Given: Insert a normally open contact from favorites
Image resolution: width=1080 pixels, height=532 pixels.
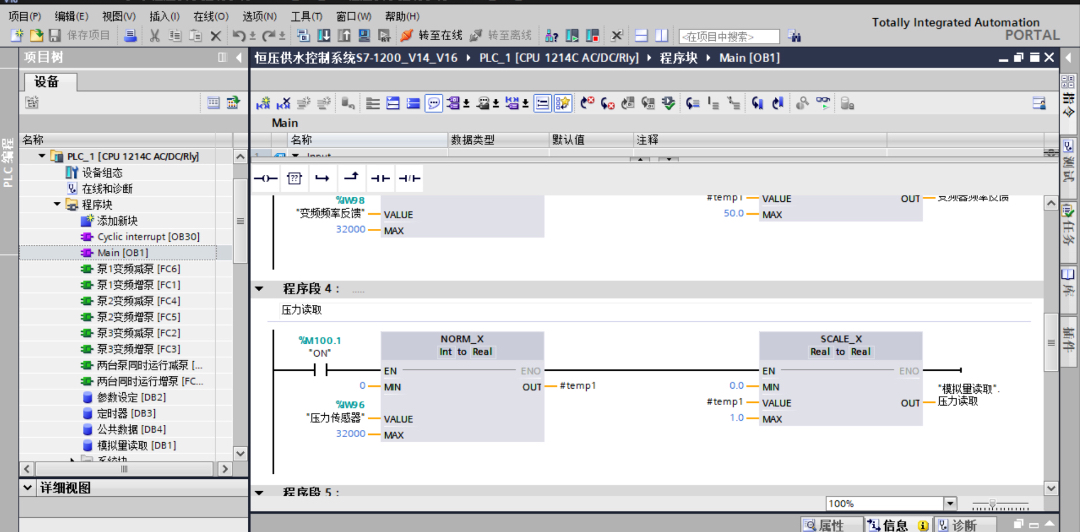Looking at the screenshot, I should pos(380,178).
